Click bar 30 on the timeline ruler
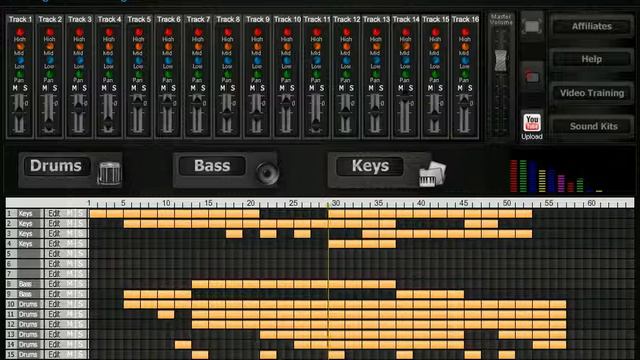Image resolution: width=640 pixels, height=360 pixels. point(336,203)
